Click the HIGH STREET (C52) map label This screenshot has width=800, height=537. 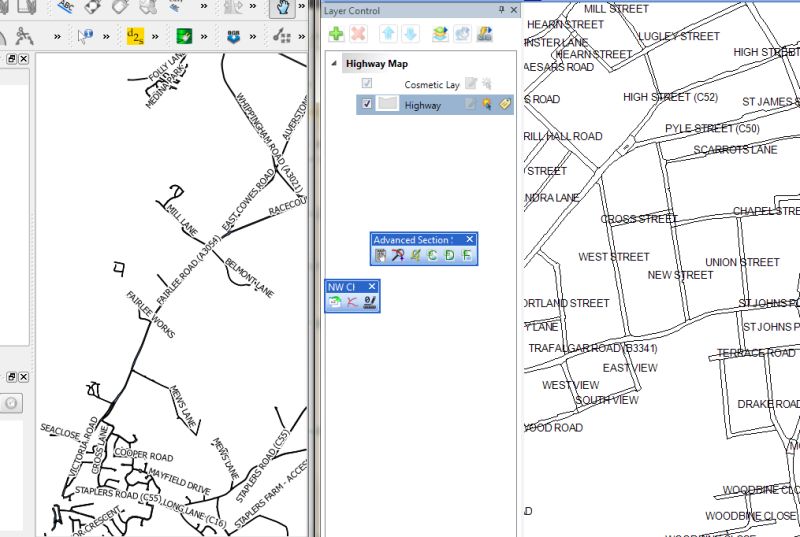670,97
